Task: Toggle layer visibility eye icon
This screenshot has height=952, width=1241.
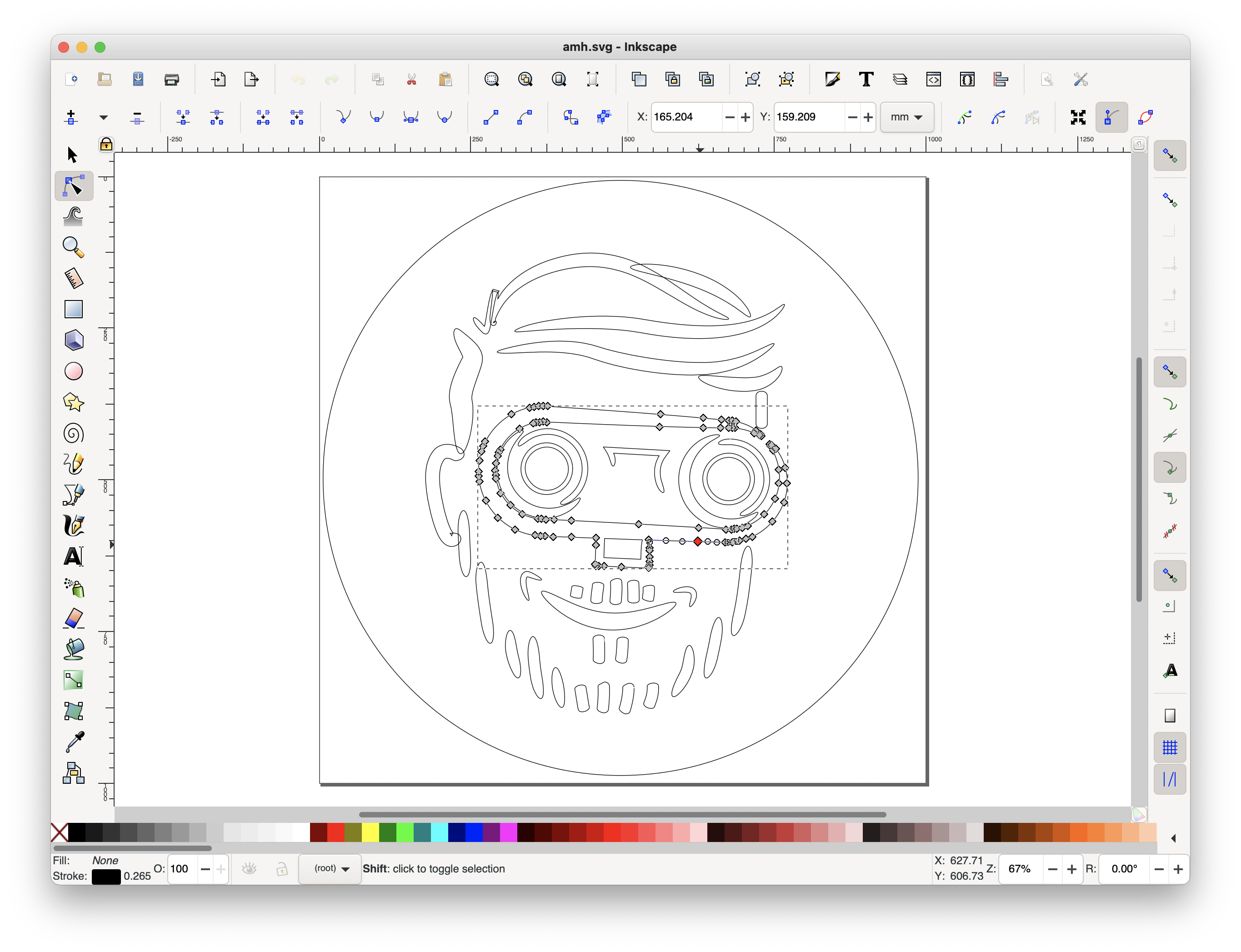Action: pos(249,869)
